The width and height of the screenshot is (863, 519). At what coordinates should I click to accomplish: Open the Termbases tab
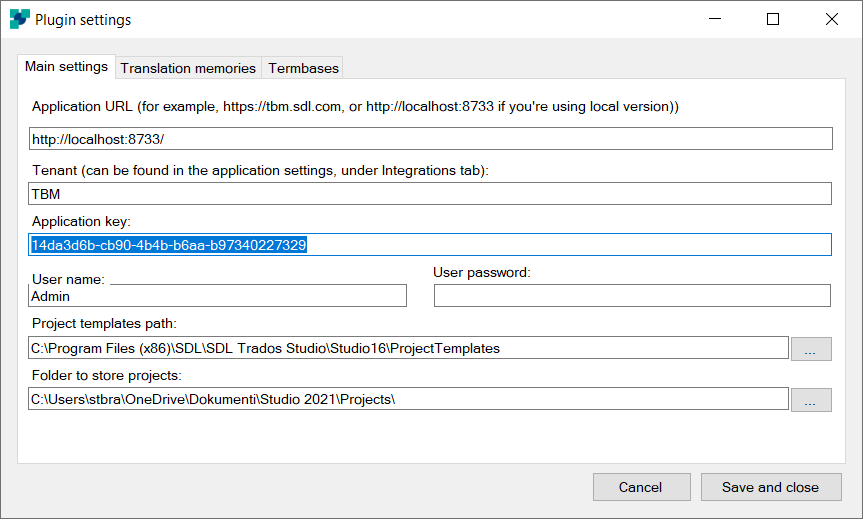tap(303, 68)
